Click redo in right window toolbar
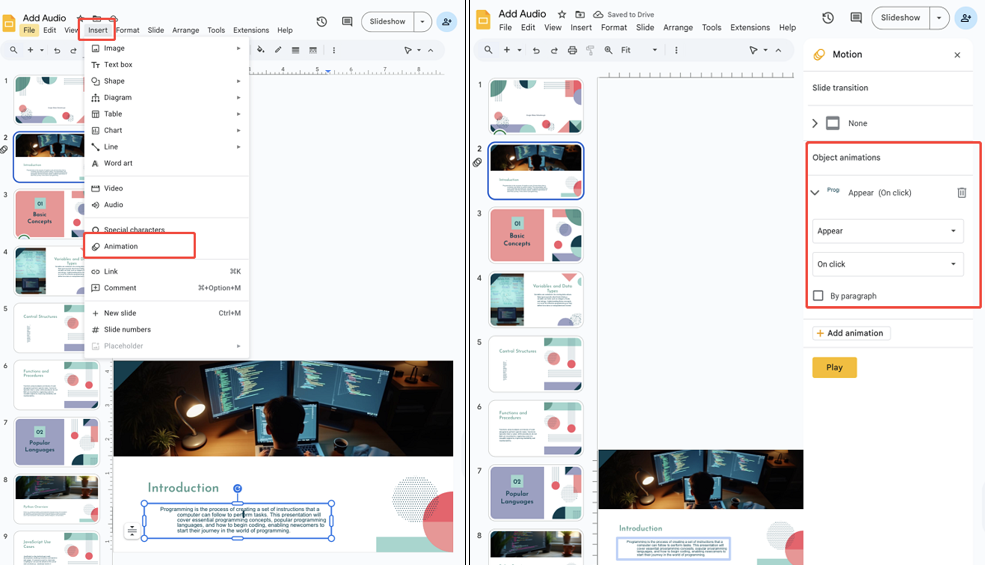 tap(554, 50)
